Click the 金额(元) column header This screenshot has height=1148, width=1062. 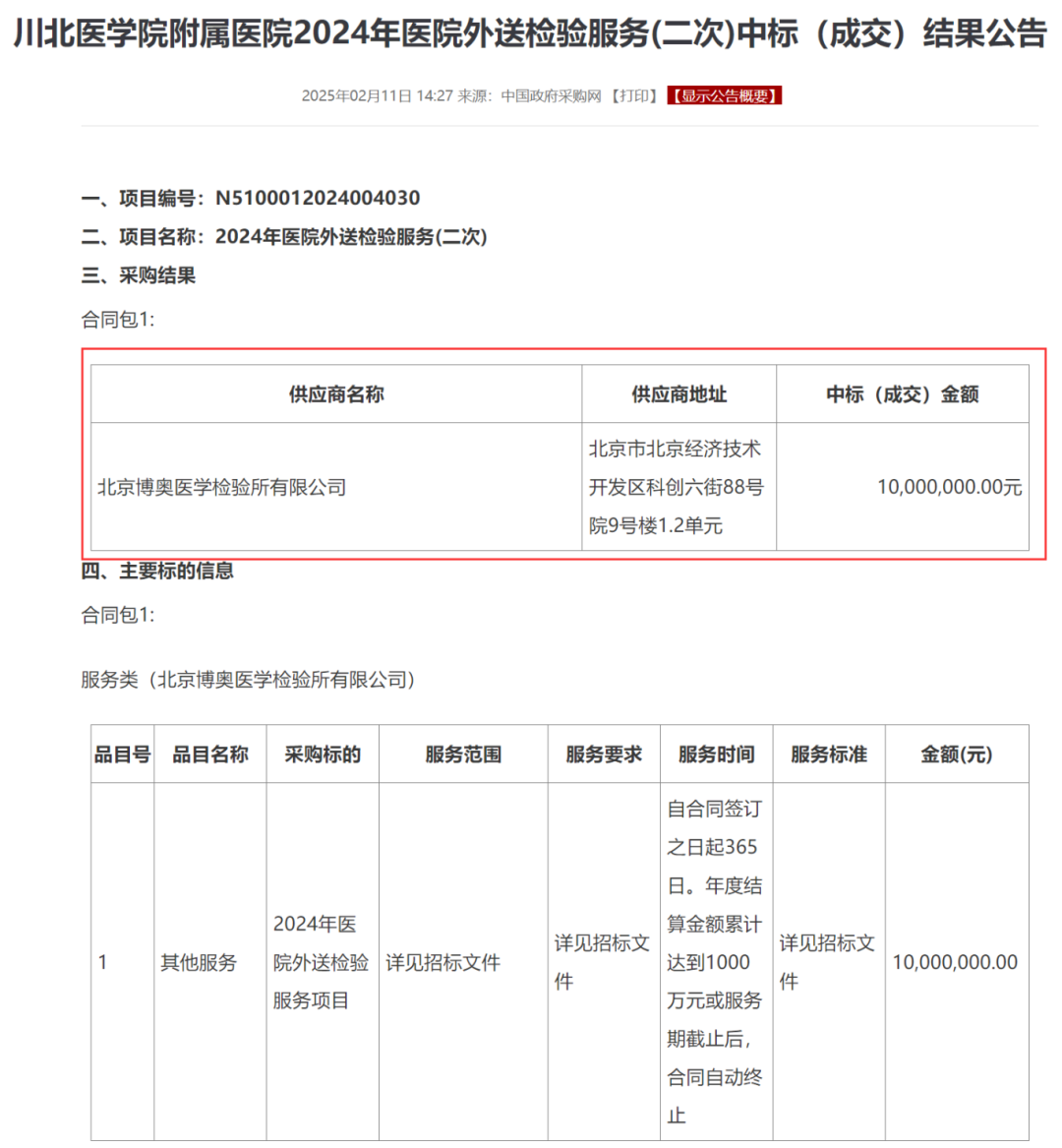tap(957, 755)
